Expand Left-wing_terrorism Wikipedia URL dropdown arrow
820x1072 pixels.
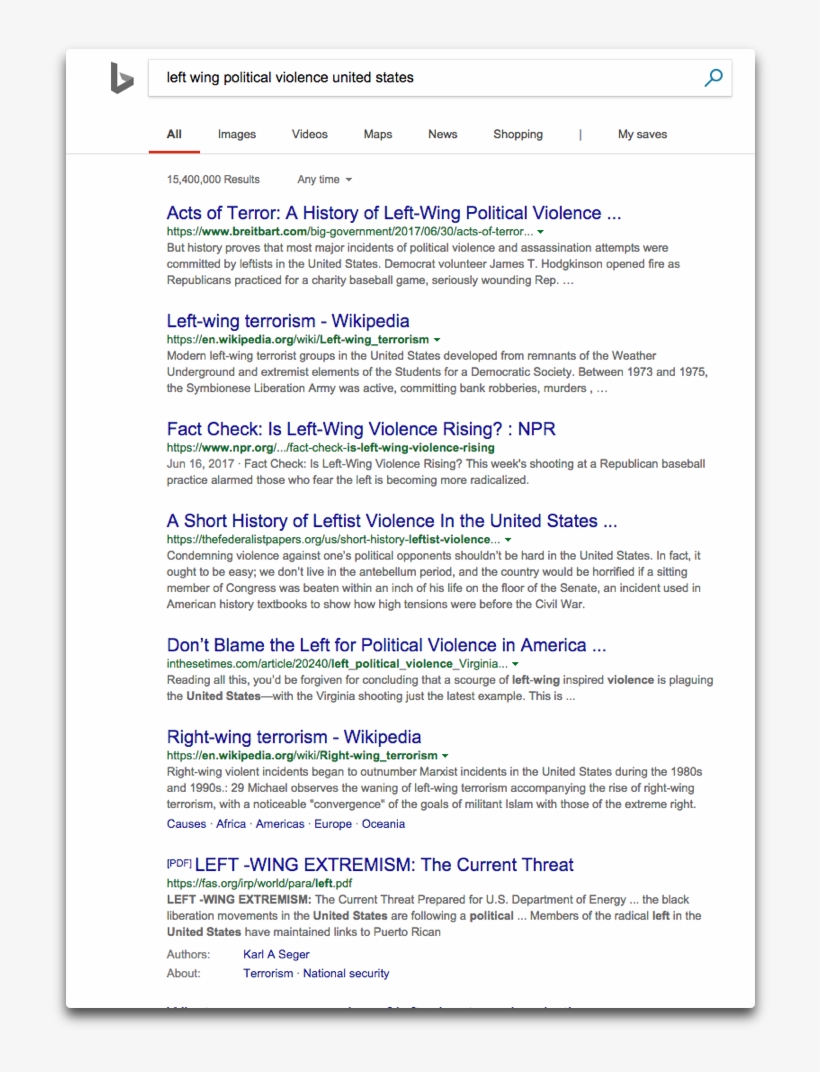coord(437,340)
